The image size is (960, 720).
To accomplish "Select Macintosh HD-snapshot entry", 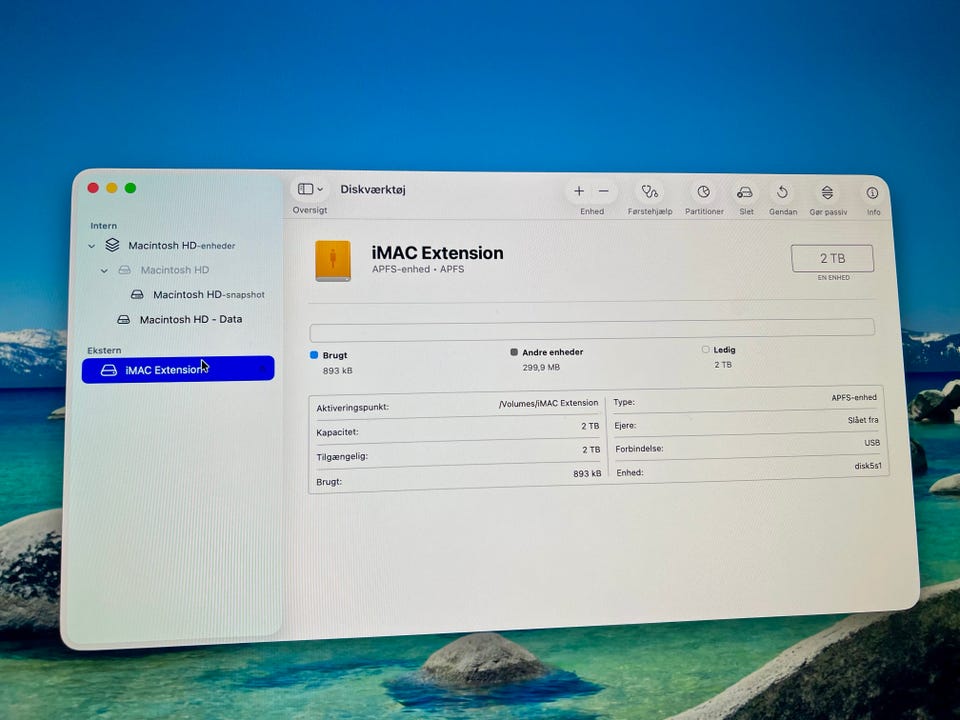I will point(209,294).
